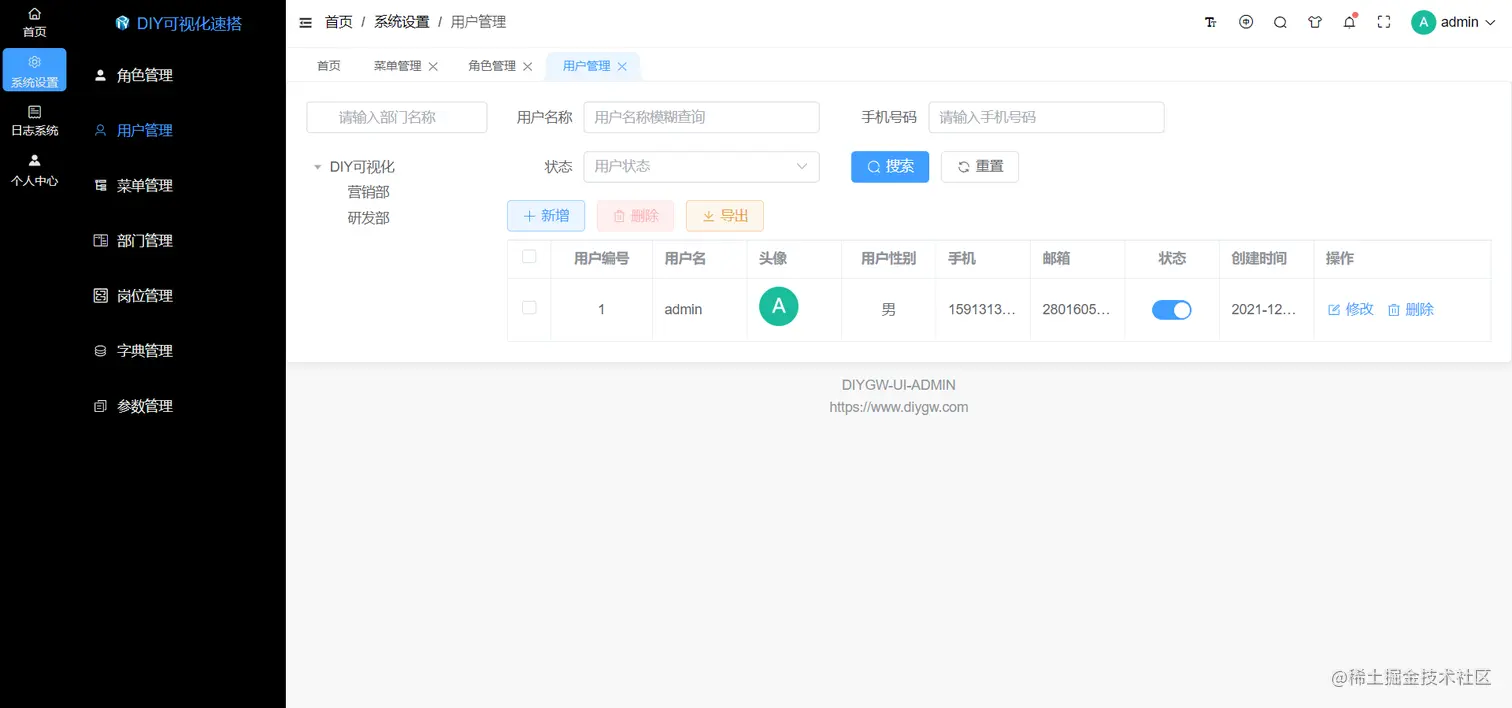
Task: Click the avatar in admin row
Action: [779, 307]
